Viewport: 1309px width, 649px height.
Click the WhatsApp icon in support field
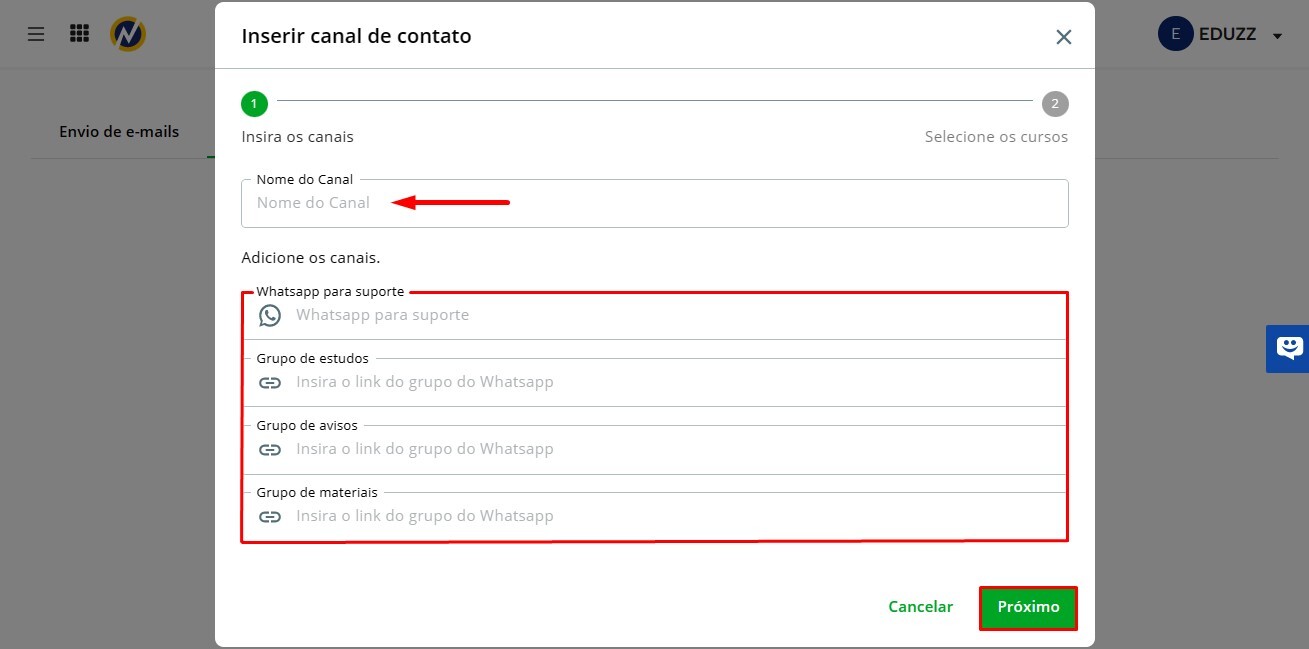(270, 315)
